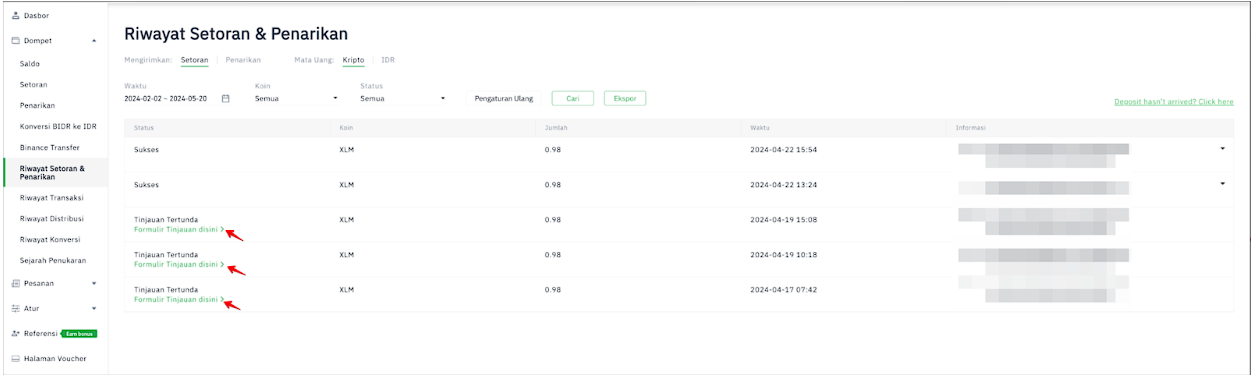Open Sejarah Penukaran in sidebar
Viewport: 1251px width, 378px height.
tap(52, 260)
